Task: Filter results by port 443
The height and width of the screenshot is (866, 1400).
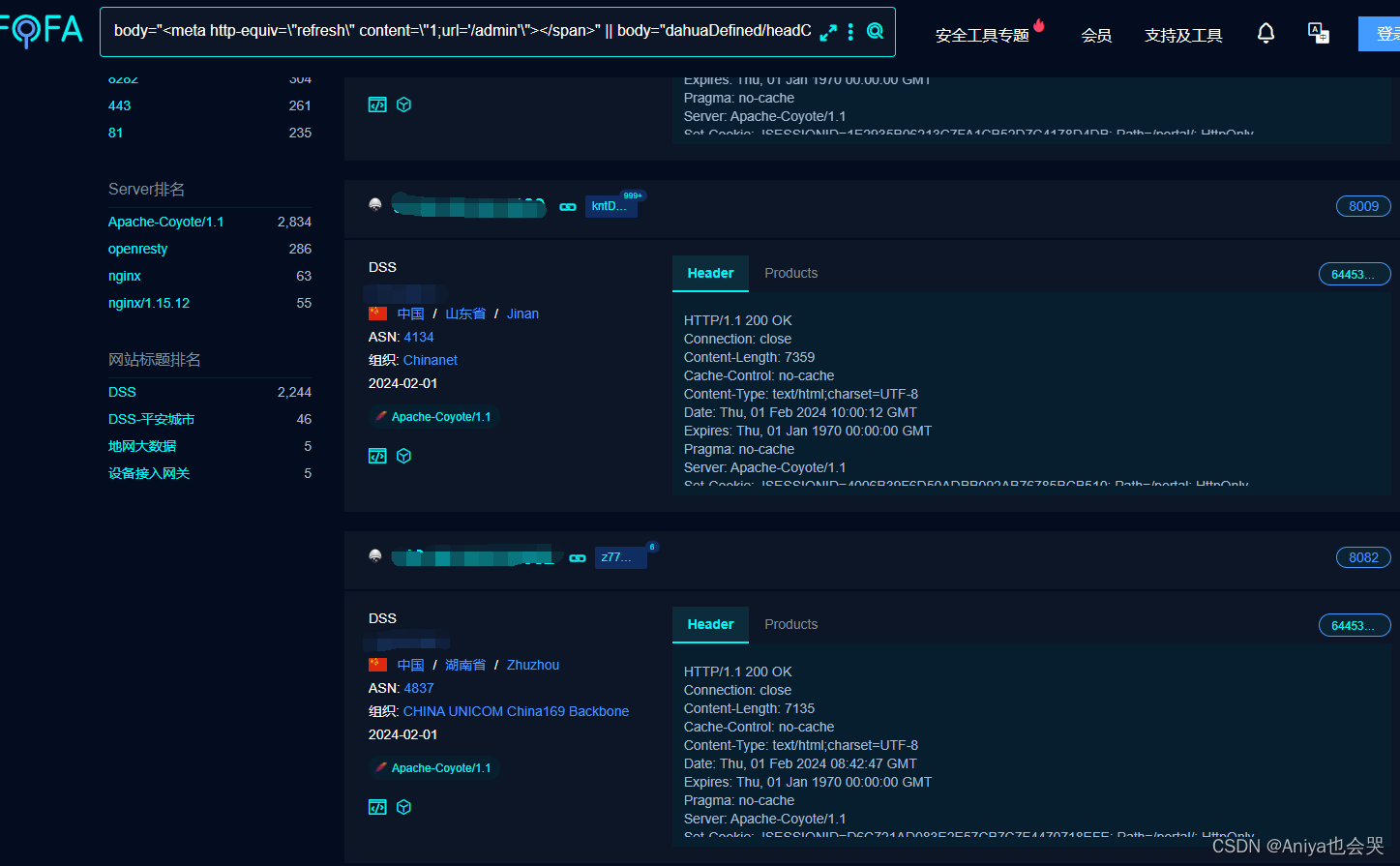Action: [x=119, y=105]
